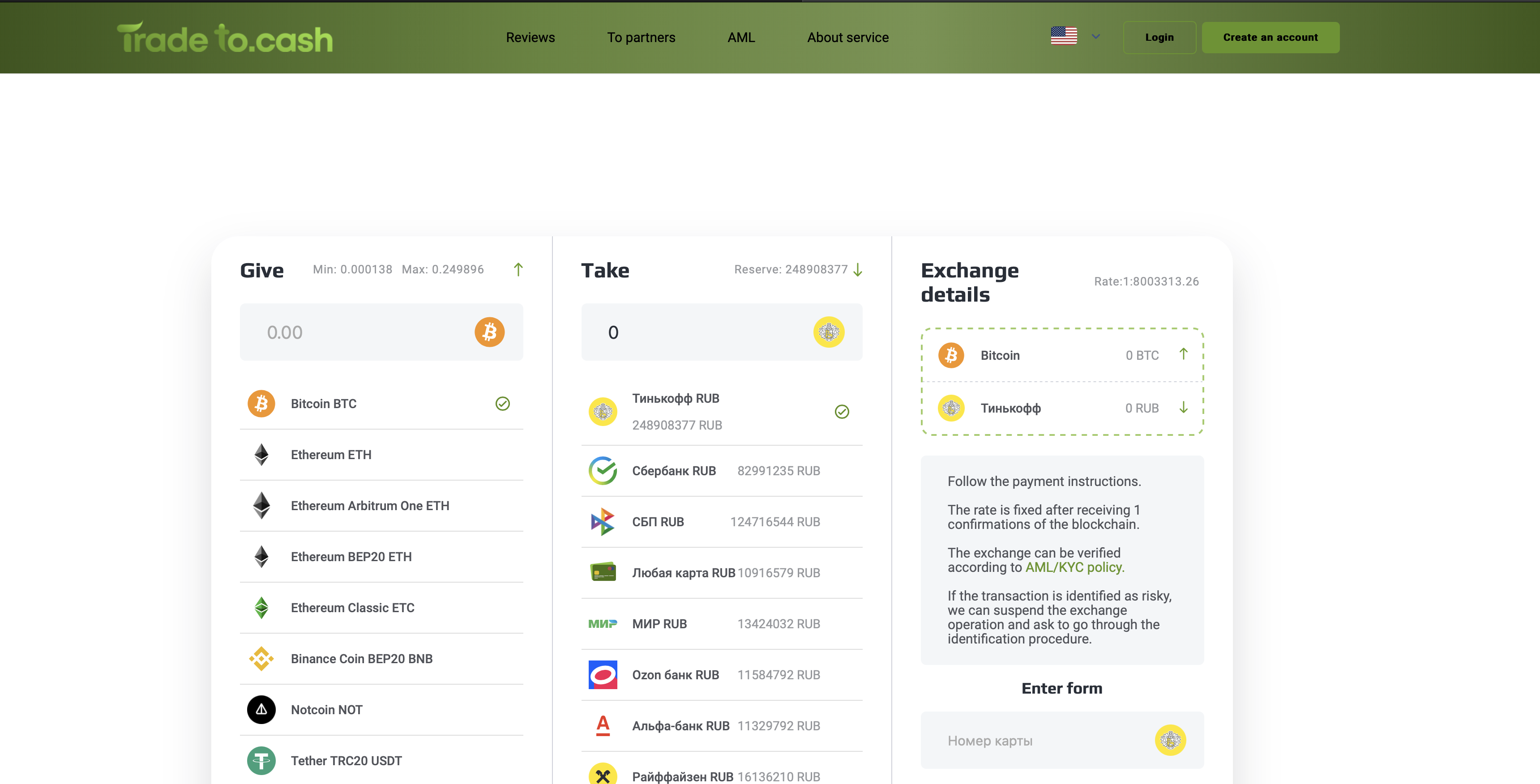Open the language flag dropdown
The image size is (1540, 784).
tap(1075, 37)
